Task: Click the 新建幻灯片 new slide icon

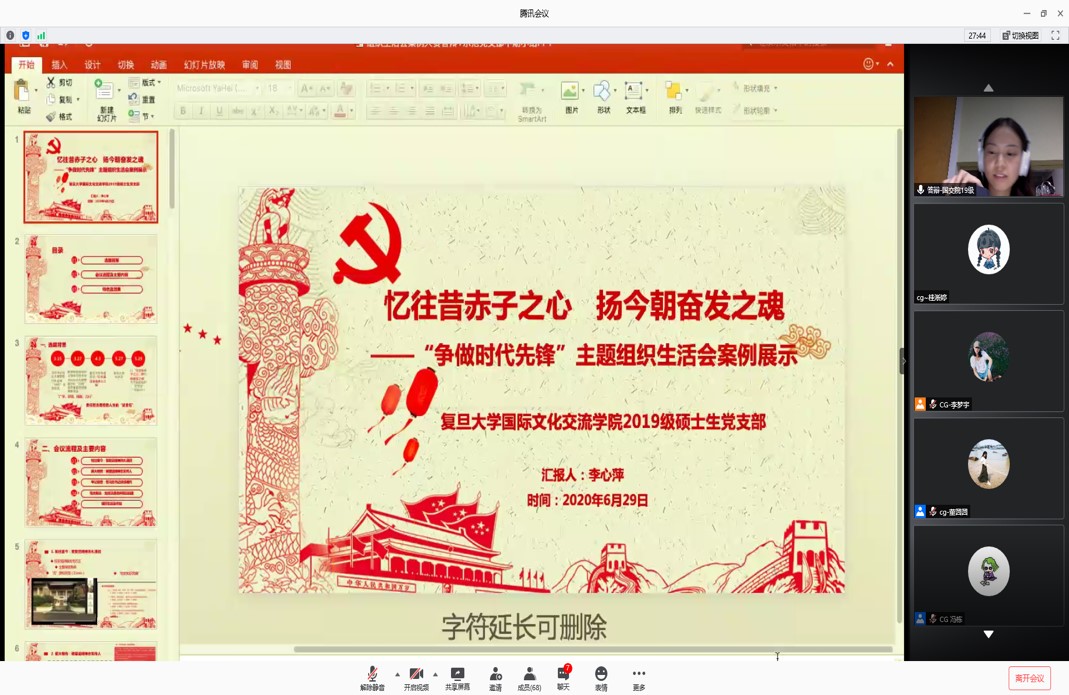Action: pyautogui.click(x=104, y=89)
